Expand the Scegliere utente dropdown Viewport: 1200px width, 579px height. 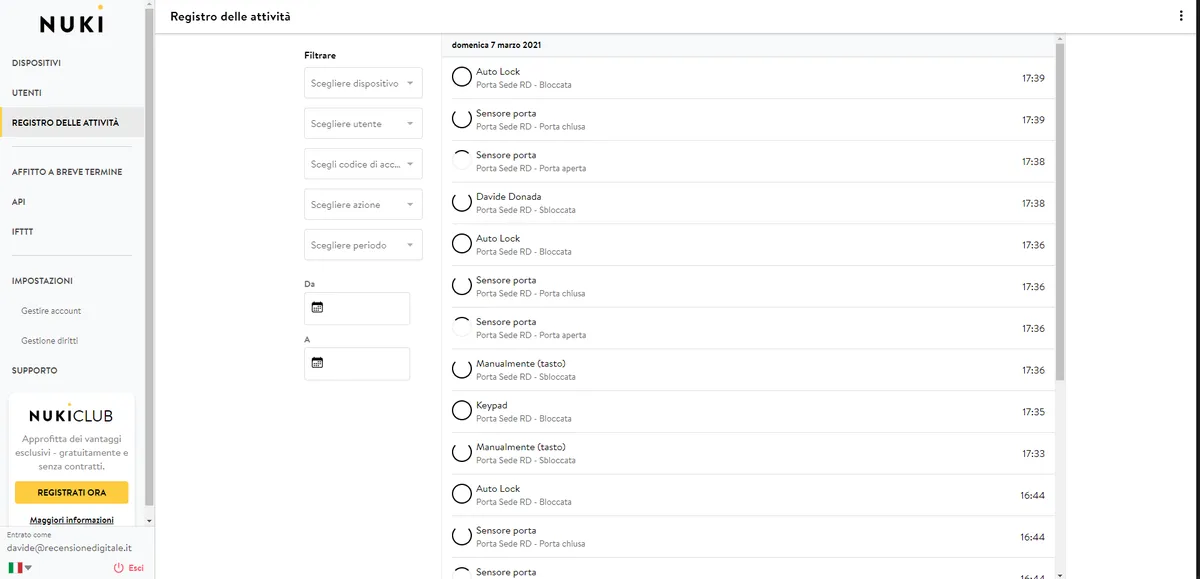point(363,124)
